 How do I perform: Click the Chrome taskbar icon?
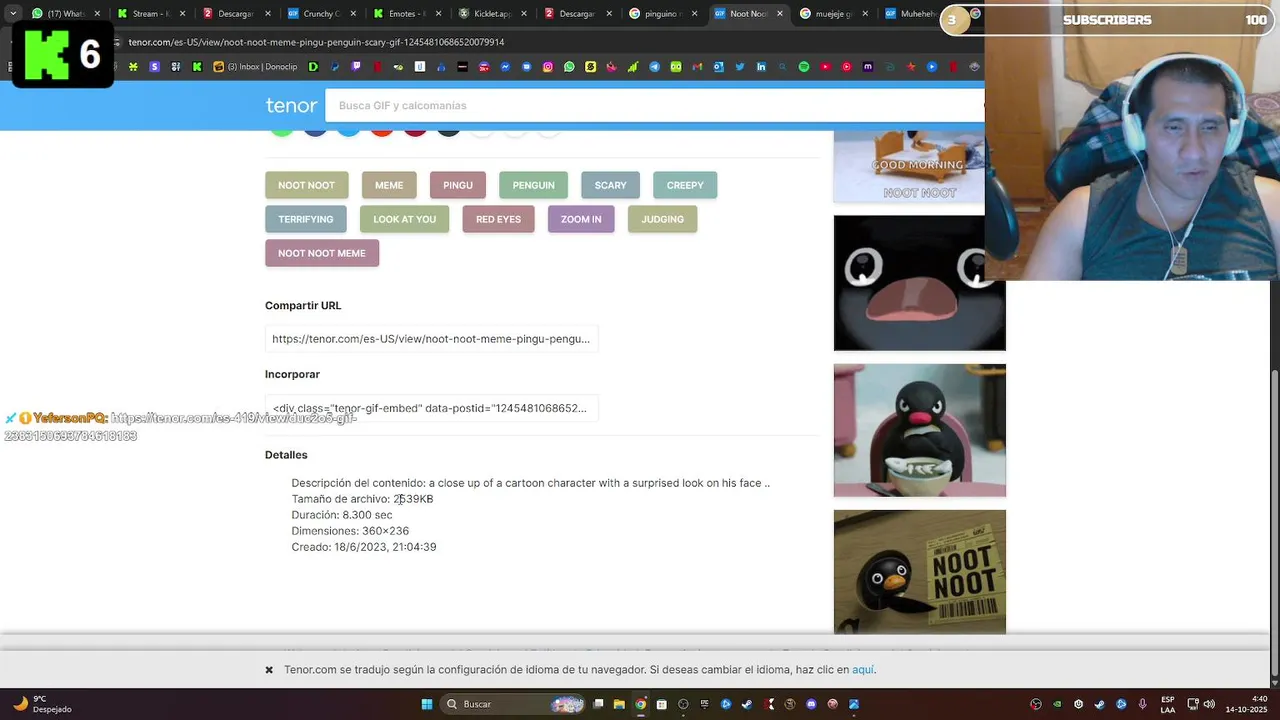[641, 704]
